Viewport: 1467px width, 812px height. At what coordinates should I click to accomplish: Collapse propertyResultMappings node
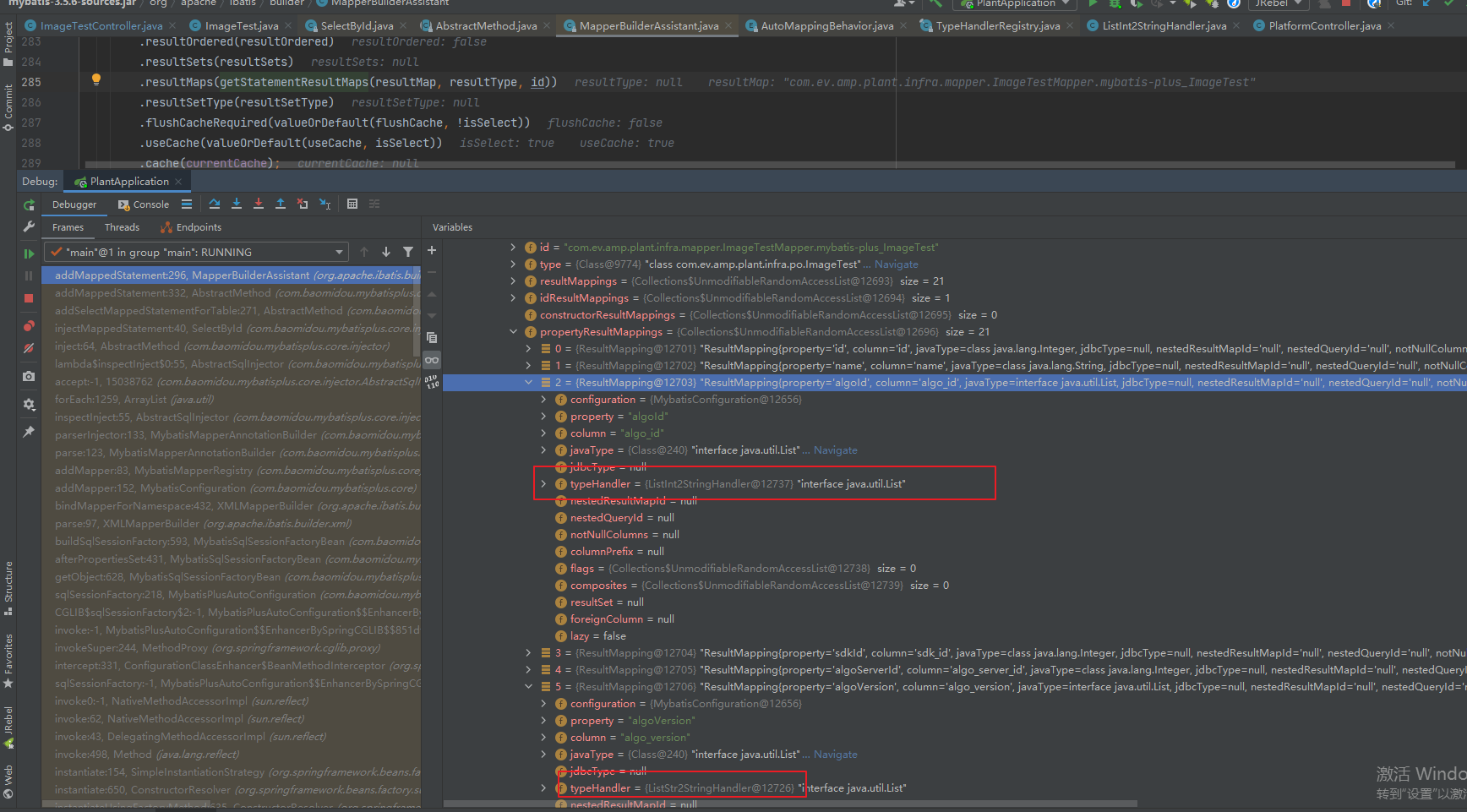click(x=513, y=332)
